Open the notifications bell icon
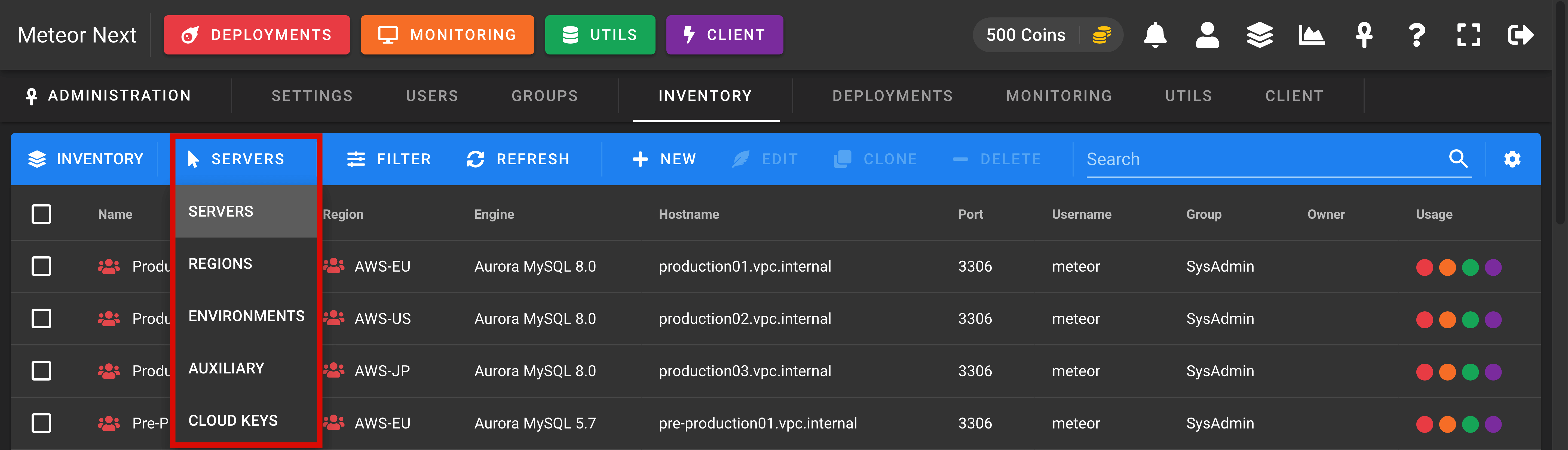Screen dimensions: 1568x450 pos(1155,35)
